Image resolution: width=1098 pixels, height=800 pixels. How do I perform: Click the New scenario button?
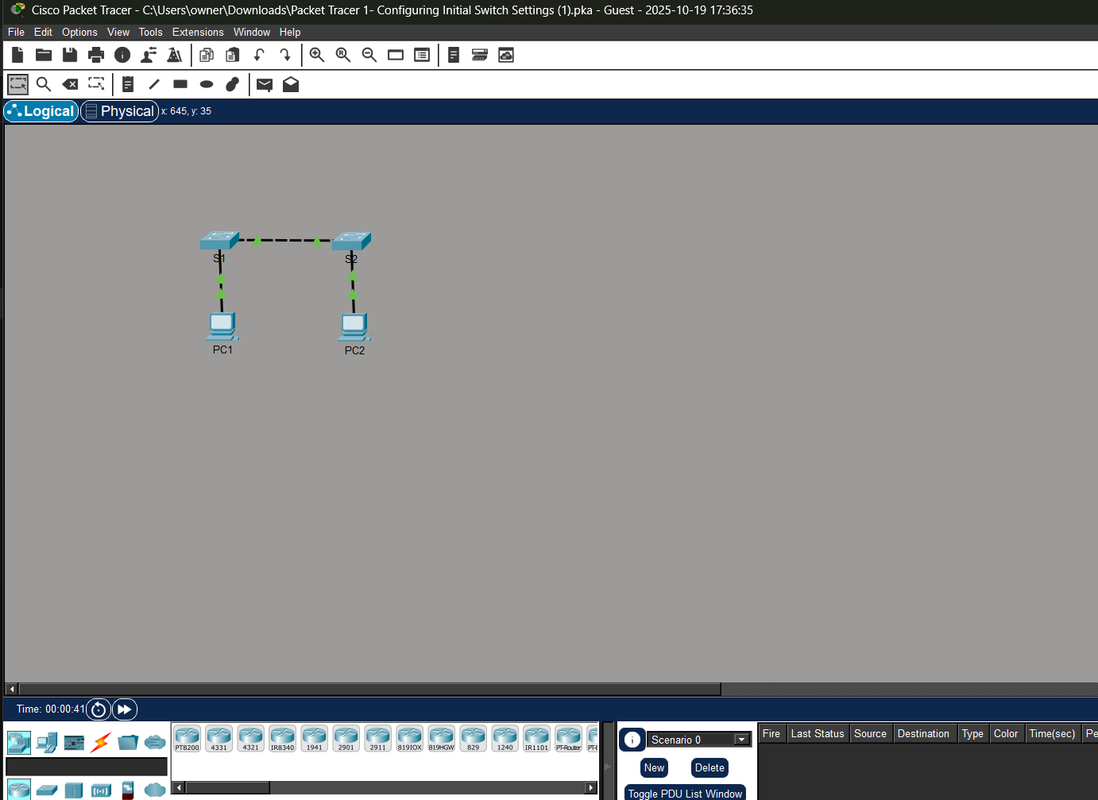coord(654,768)
